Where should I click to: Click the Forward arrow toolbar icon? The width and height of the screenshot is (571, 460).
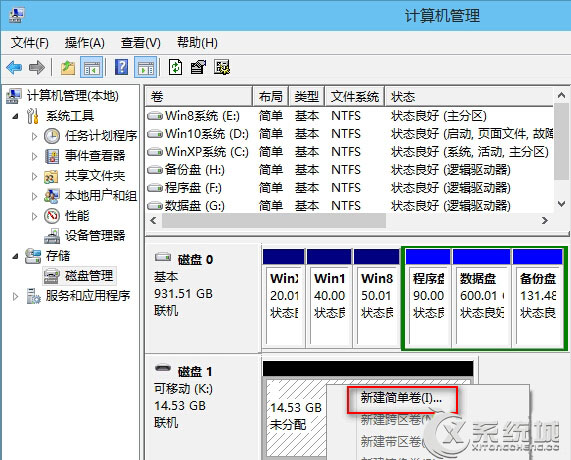pyautogui.click(x=37, y=67)
